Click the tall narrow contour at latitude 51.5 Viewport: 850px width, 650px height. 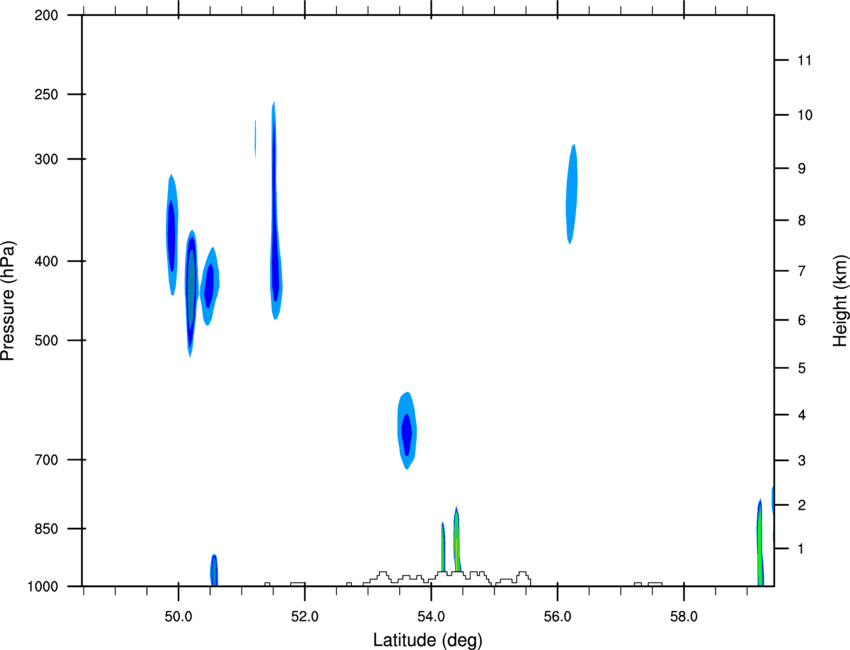click(275, 210)
